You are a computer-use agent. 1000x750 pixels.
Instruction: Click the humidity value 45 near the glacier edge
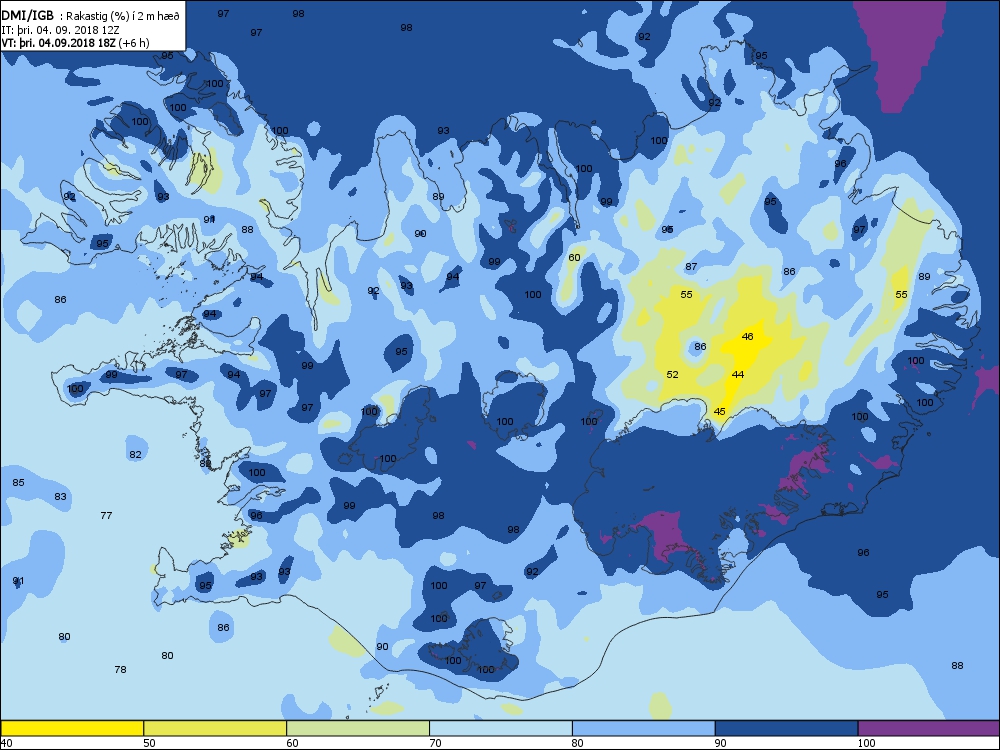click(x=719, y=411)
